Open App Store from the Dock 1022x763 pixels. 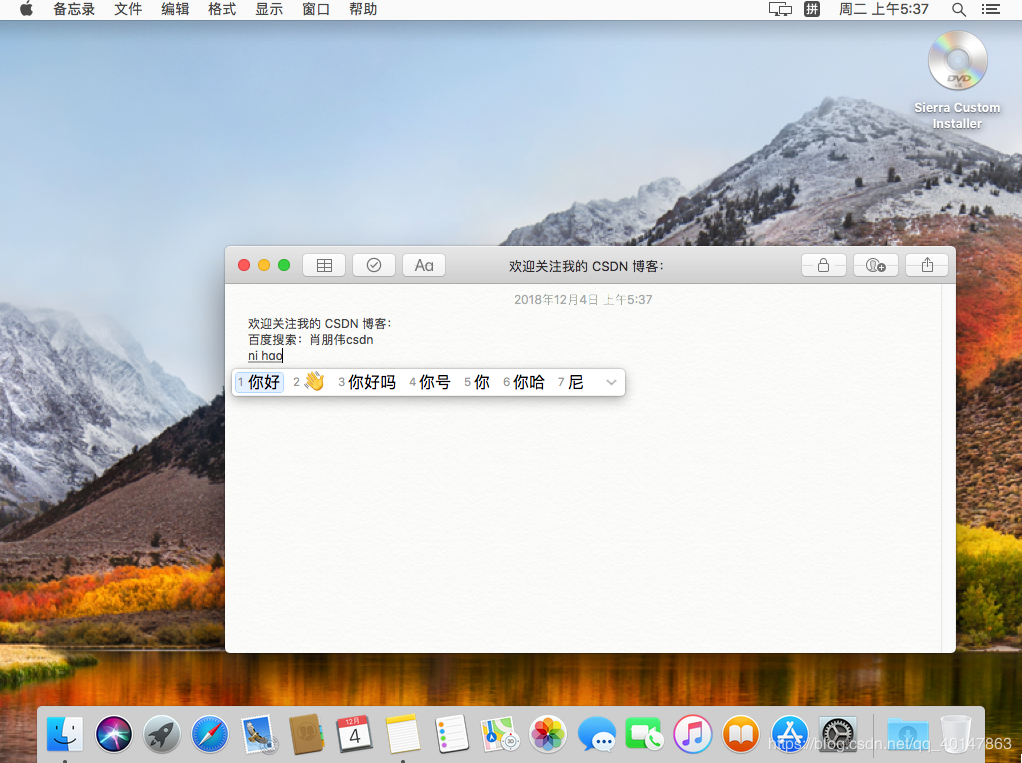789,735
